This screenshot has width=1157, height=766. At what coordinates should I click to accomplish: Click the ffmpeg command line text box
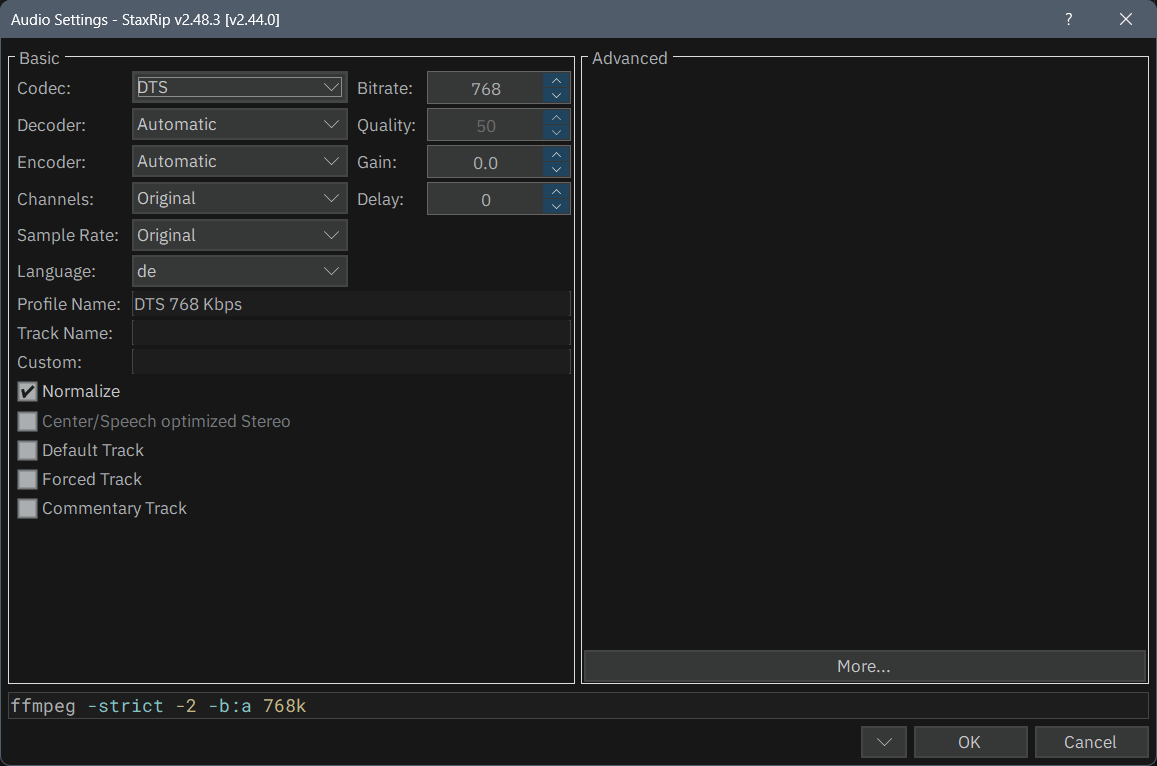point(578,705)
